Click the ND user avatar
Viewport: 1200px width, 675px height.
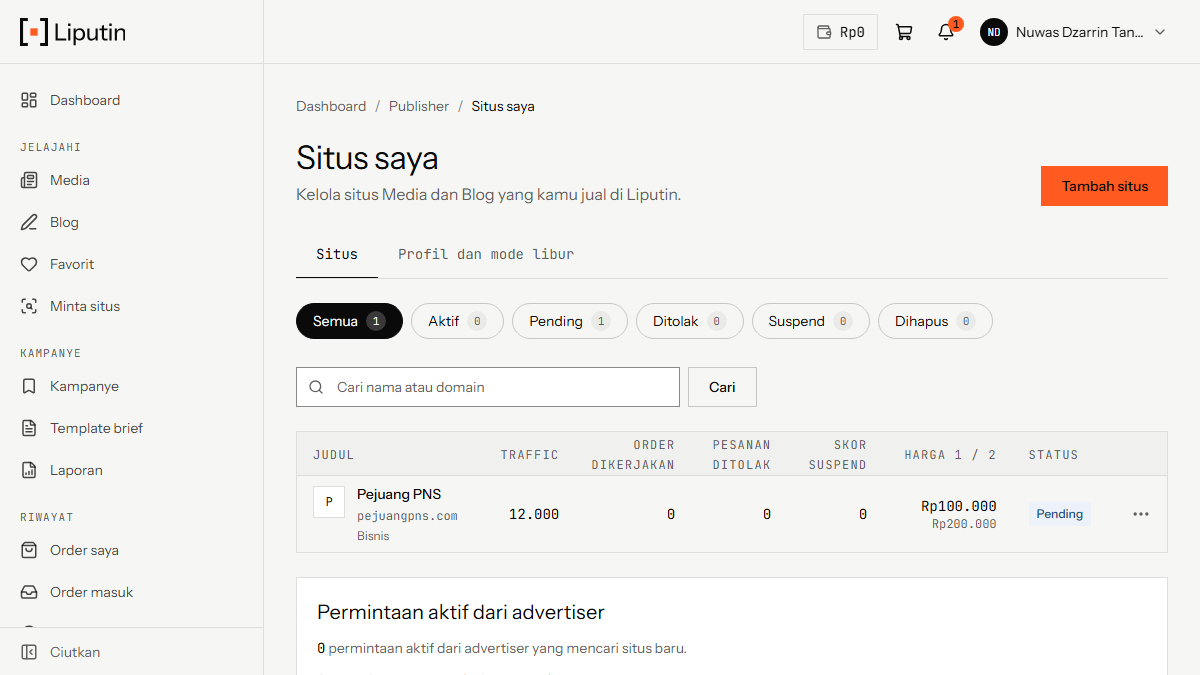[994, 32]
